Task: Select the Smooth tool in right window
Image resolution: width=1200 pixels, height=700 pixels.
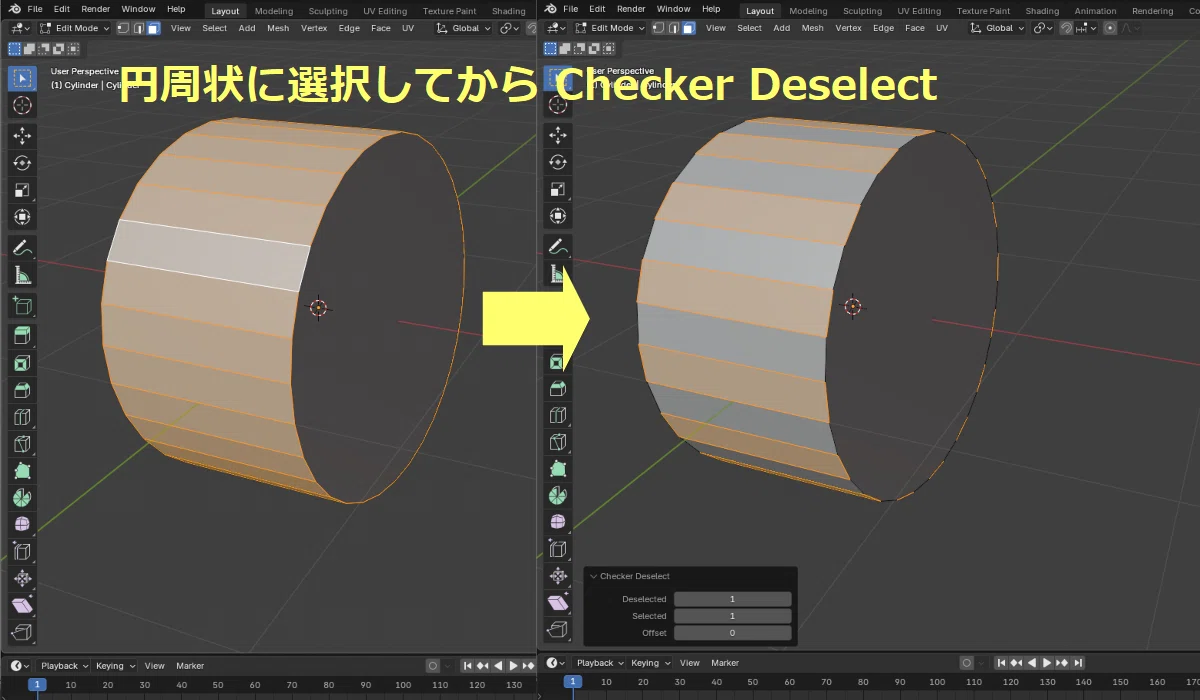Action: click(558, 522)
